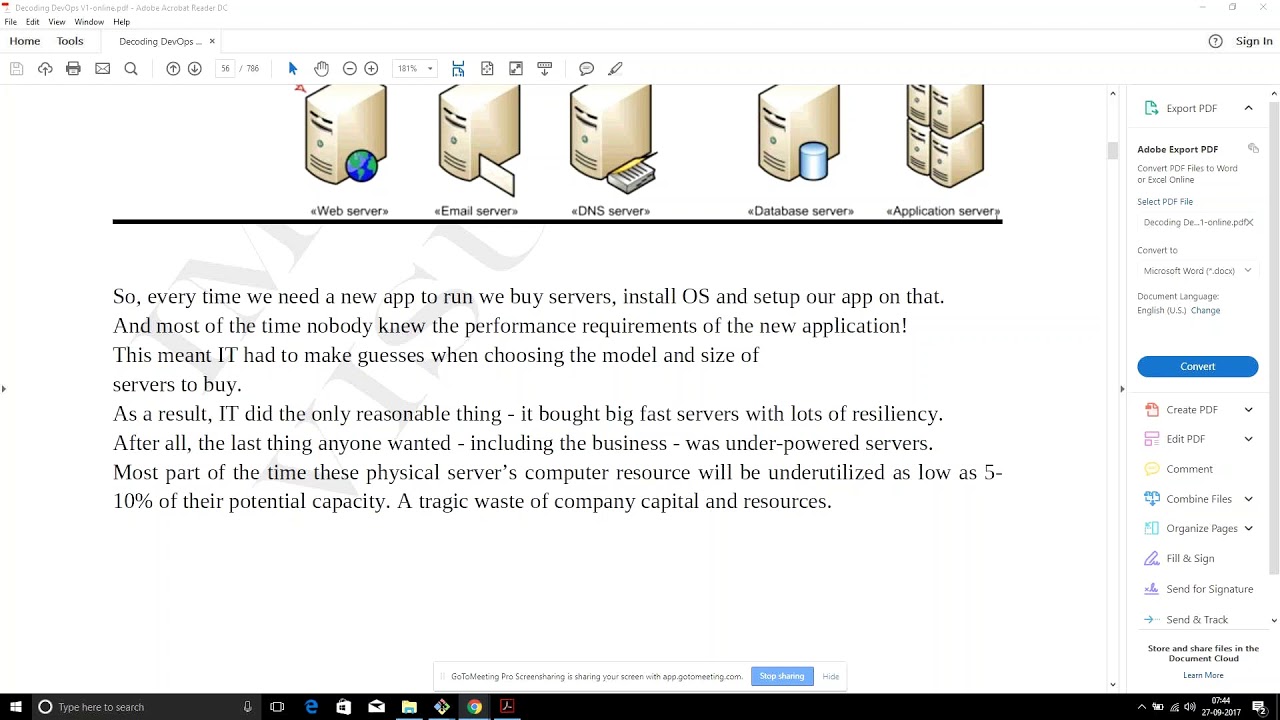Choose the selection arrow tool
Screen dimensions: 1280x720
coord(293,69)
